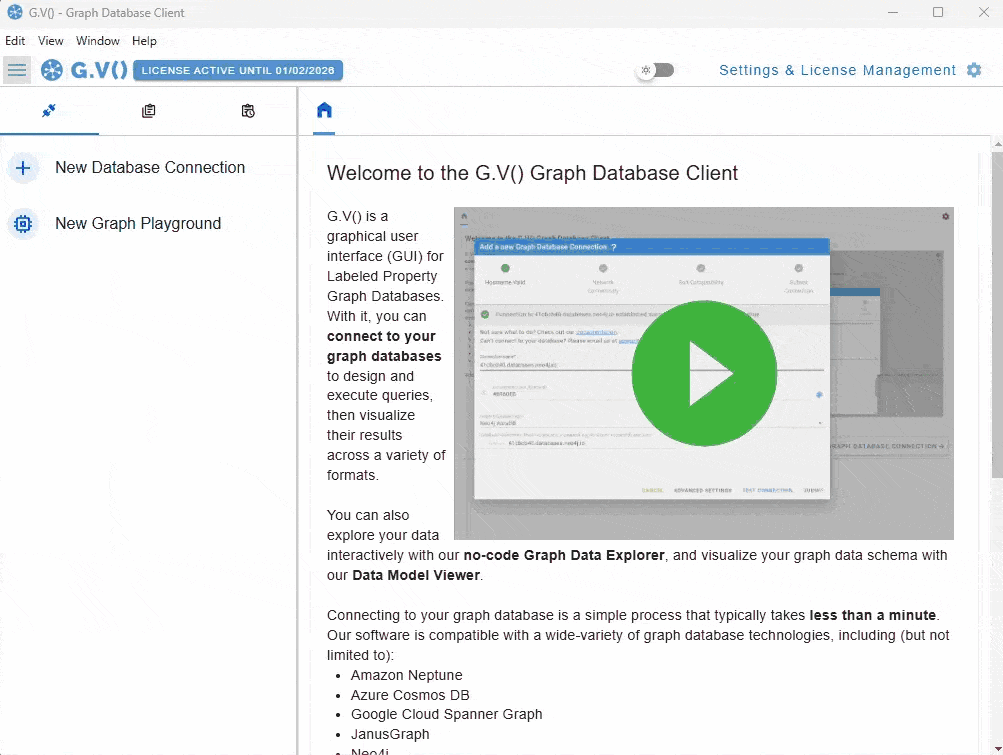Select New Graph Playground

coord(138,224)
